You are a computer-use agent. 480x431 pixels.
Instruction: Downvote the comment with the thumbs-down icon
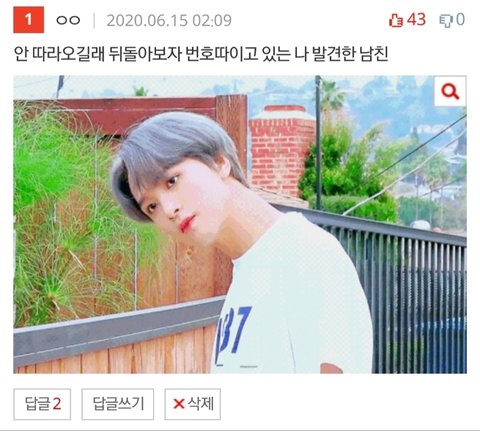pos(445,20)
